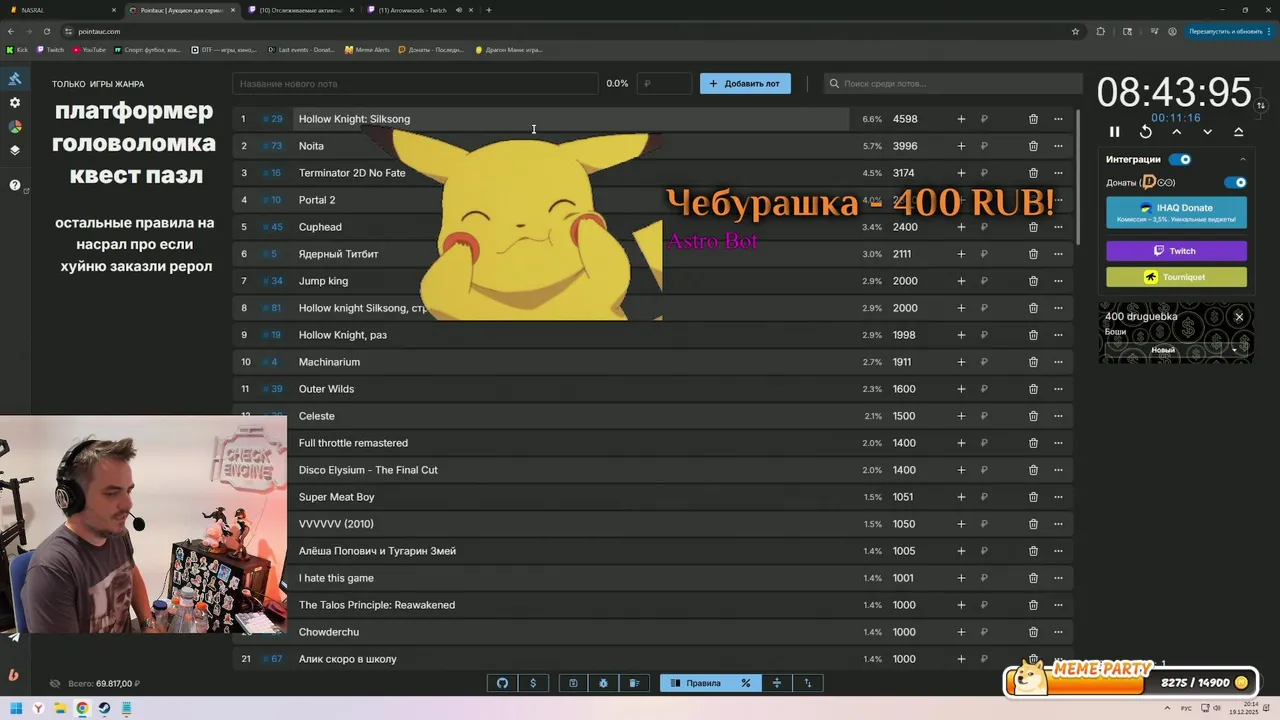Viewport: 1280px width, 720px height.
Task: Click the sort arrows icon in bottom toolbar
Action: pyautogui.click(x=808, y=683)
